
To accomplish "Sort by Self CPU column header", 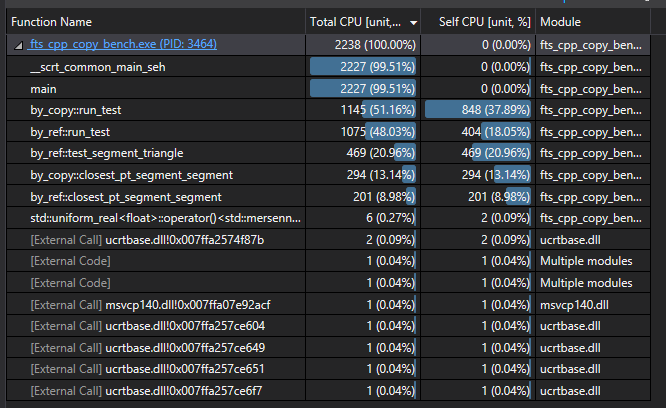I will click(x=478, y=22).
